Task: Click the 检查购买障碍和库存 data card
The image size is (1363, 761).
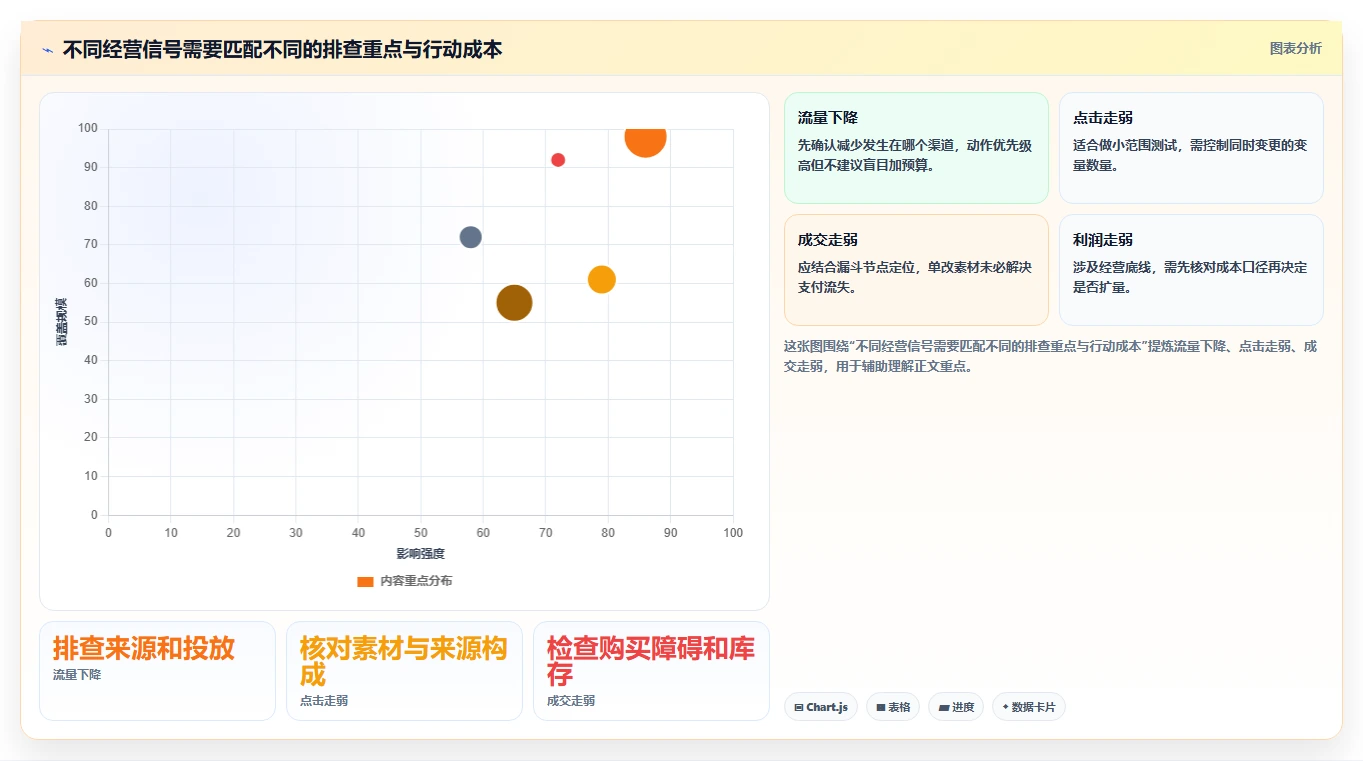Action: coord(651,671)
